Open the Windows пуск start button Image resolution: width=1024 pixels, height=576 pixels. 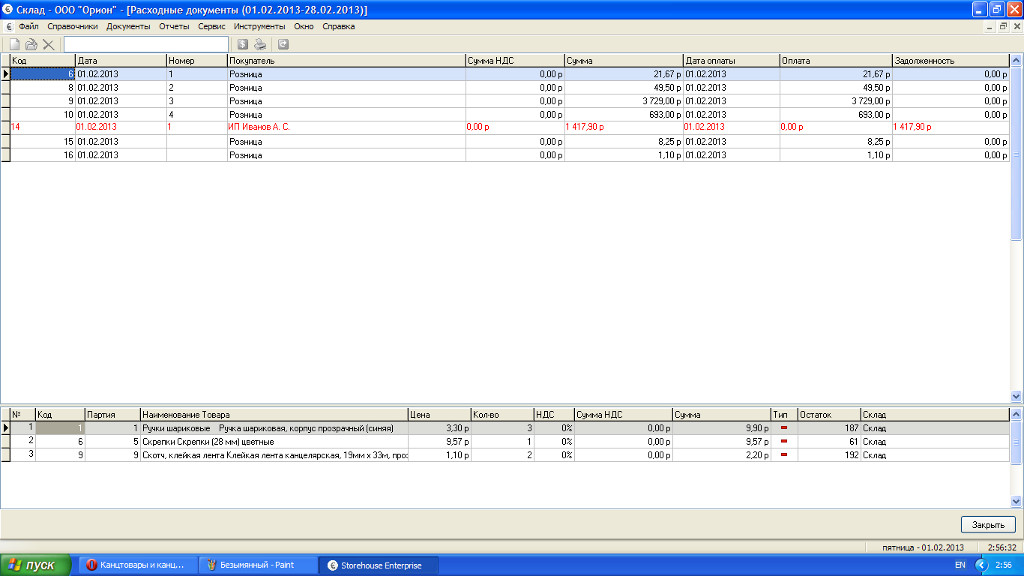pyautogui.click(x=36, y=565)
